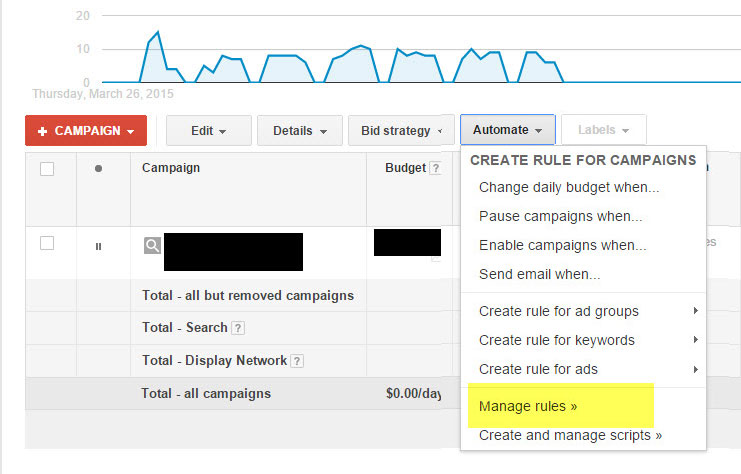The height and width of the screenshot is (474, 741).
Task: Open the Edit dropdown
Action: [x=208, y=130]
